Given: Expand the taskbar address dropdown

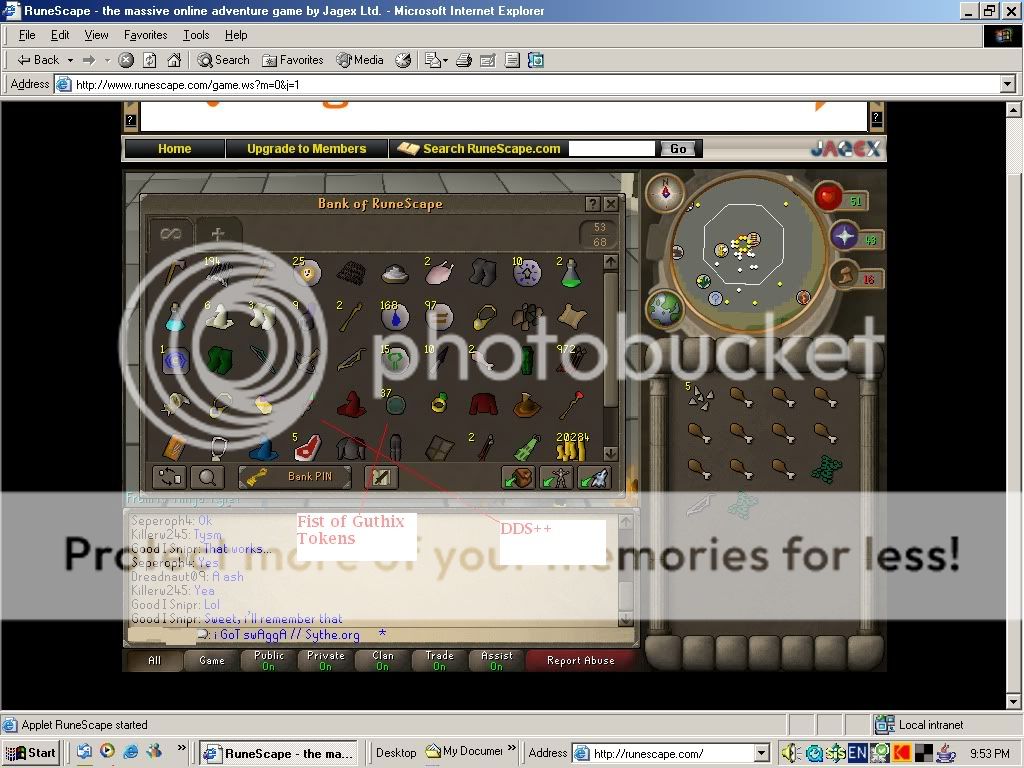Looking at the screenshot, I should 761,754.
